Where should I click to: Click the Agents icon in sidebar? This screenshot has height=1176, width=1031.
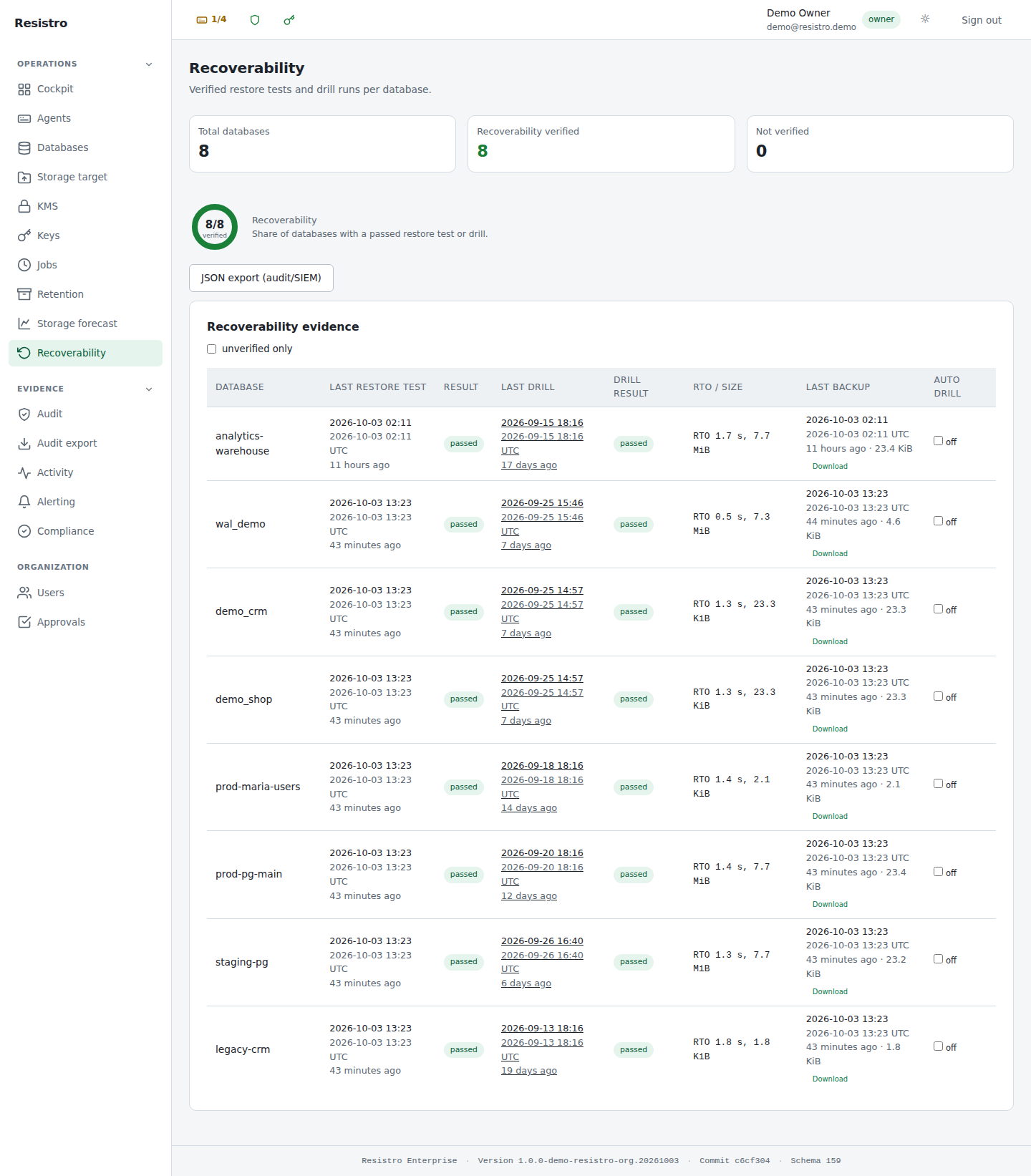coord(24,119)
